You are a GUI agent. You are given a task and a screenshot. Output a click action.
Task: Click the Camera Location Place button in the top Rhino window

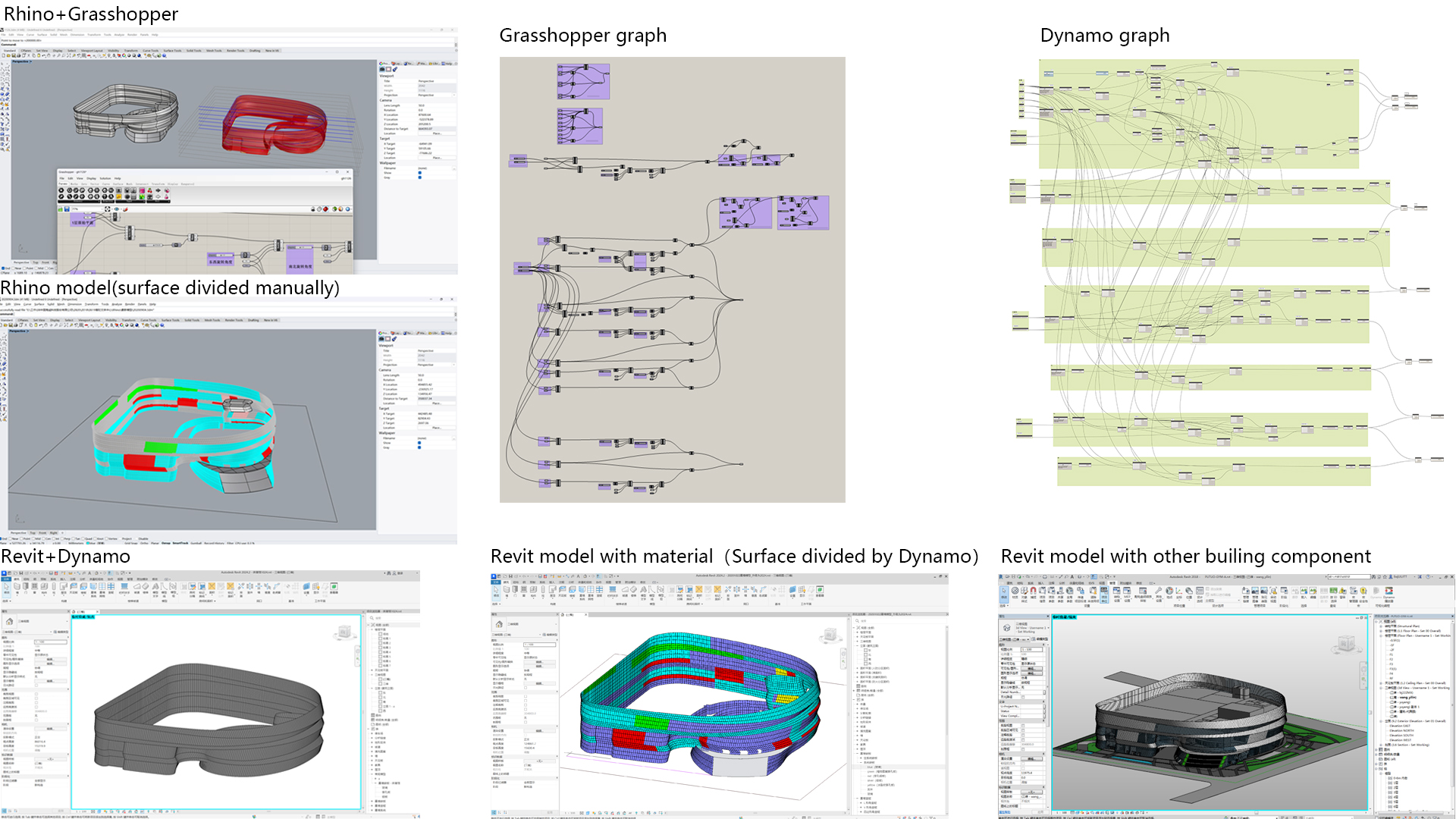tap(438, 133)
